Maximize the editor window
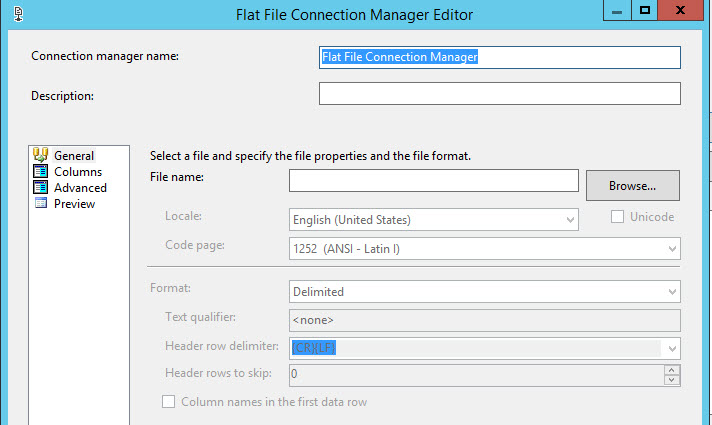712x425 pixels. (646, 9)
